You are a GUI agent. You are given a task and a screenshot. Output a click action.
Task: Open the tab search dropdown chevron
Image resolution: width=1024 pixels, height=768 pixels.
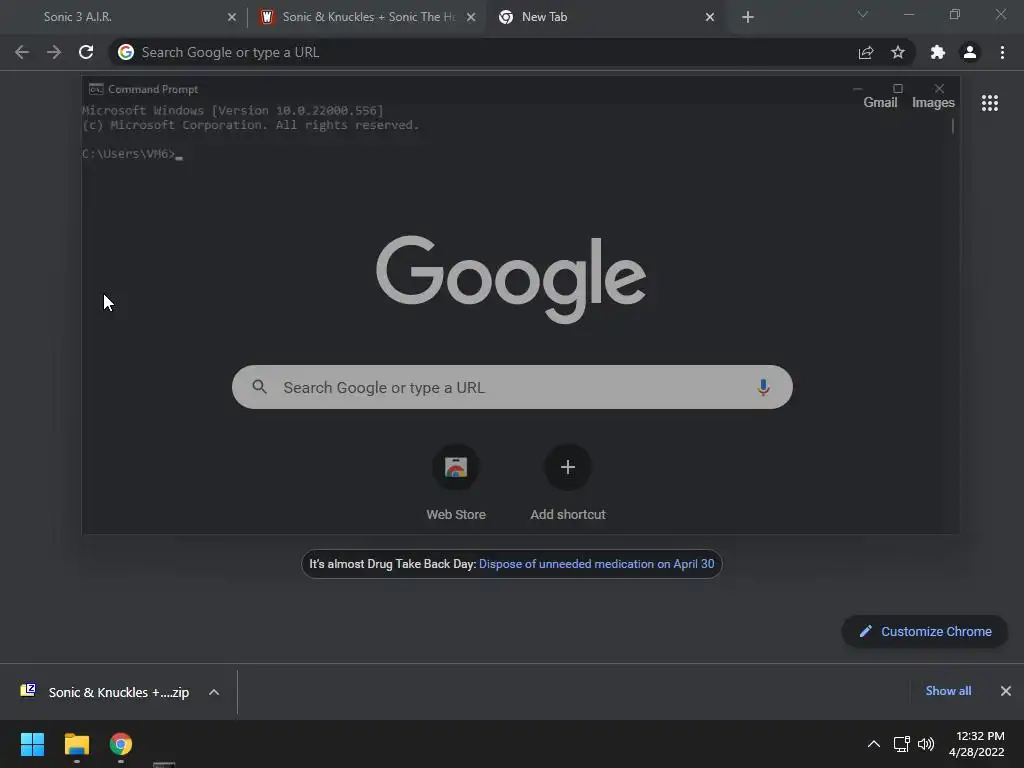863,14
